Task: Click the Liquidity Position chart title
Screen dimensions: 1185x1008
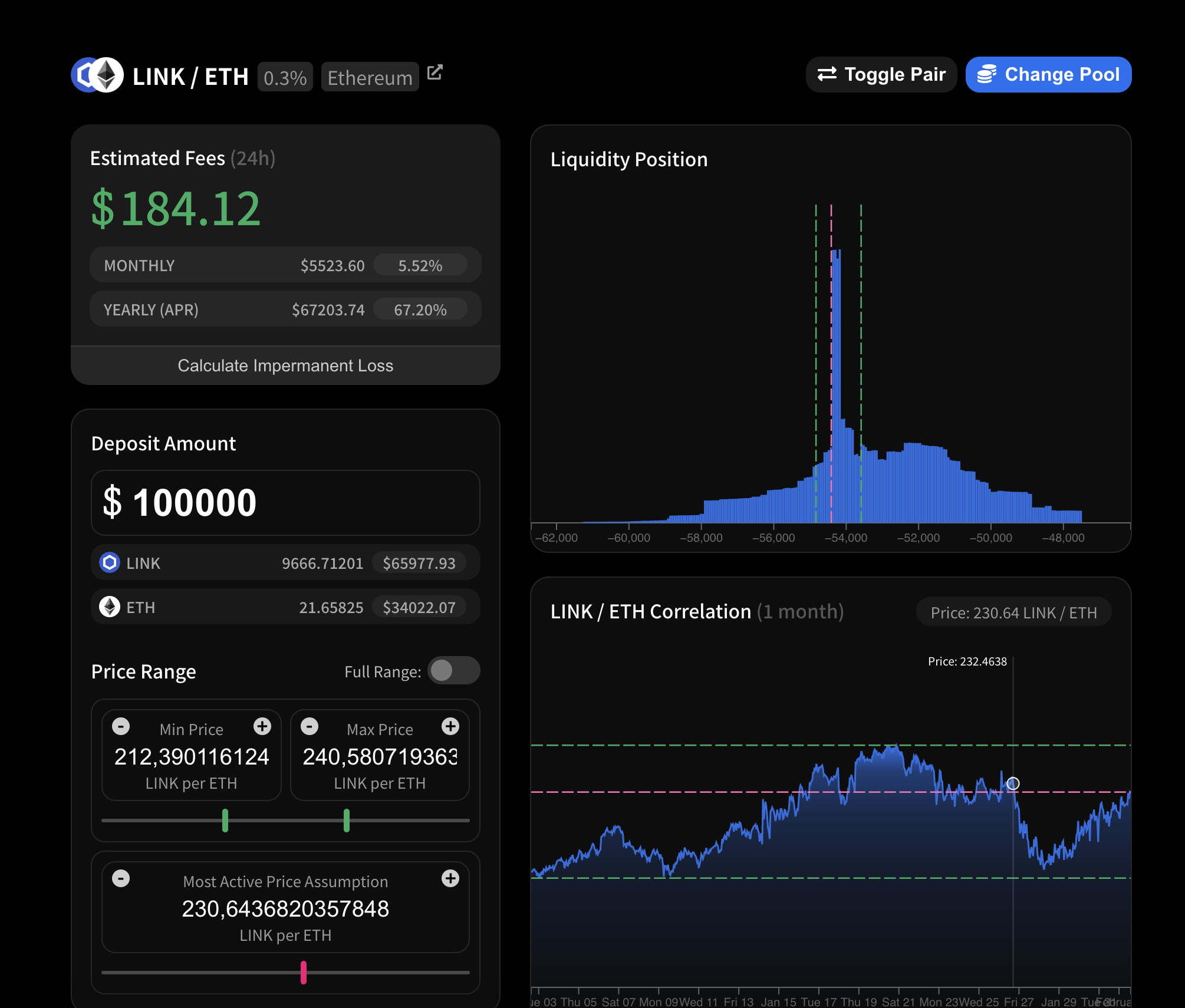Action: pos(629,160)
